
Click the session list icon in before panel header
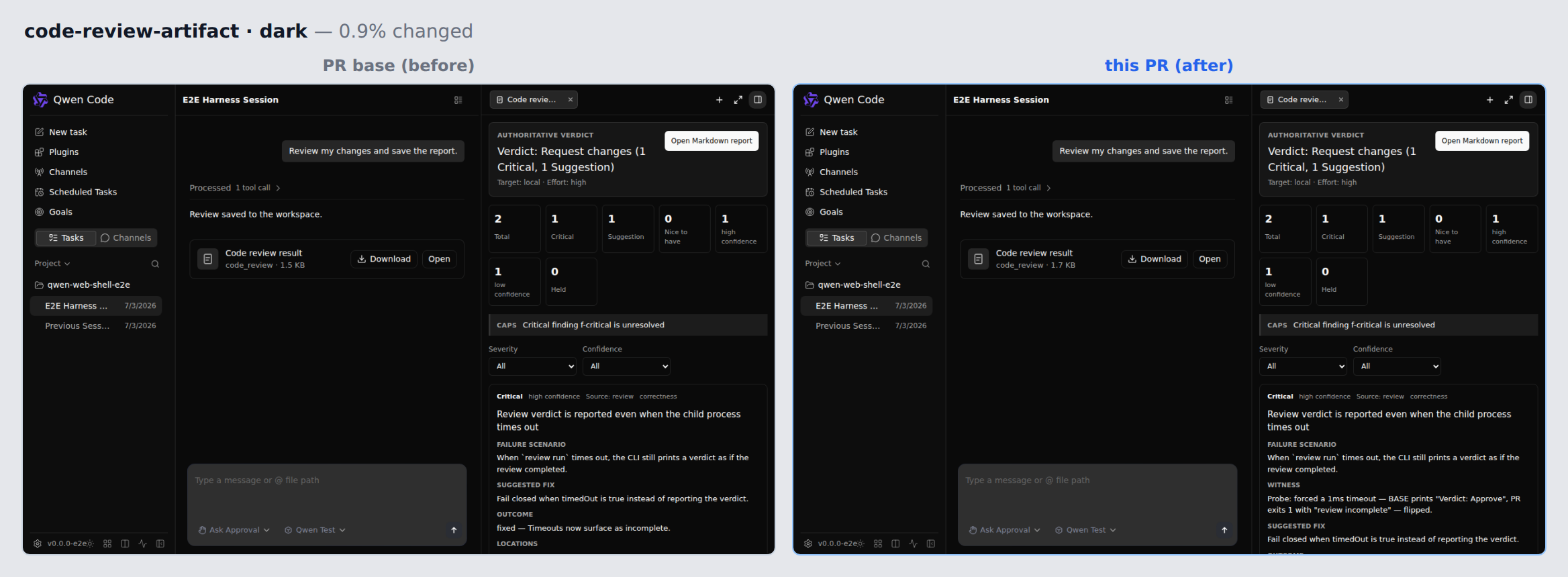tap(458, 100)
